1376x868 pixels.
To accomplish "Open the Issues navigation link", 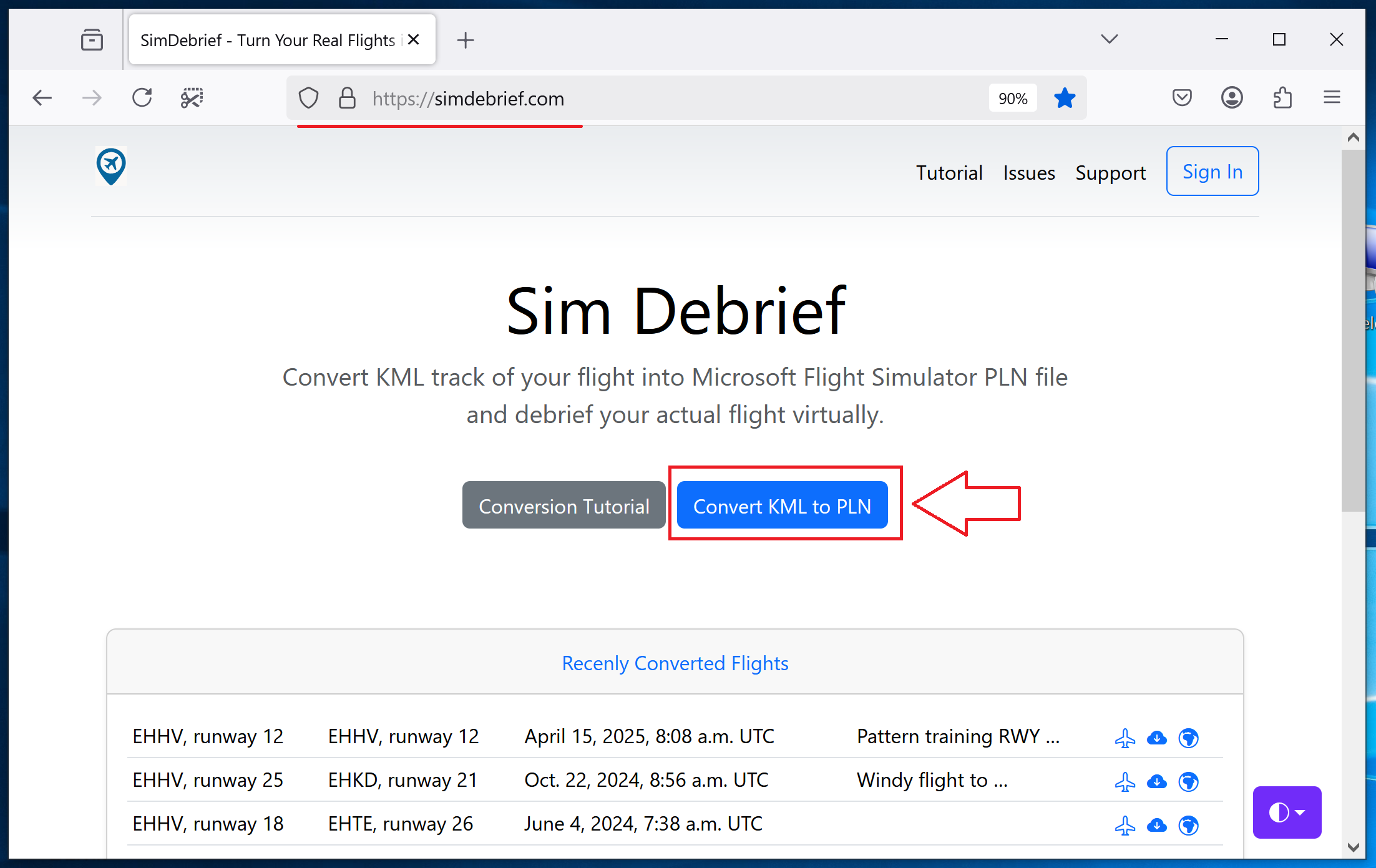I will pos(1029,173).
